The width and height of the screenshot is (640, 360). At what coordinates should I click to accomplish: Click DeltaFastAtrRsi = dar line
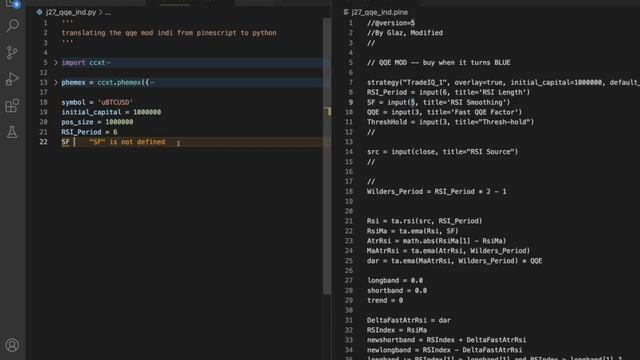click(x=409, y=320)
